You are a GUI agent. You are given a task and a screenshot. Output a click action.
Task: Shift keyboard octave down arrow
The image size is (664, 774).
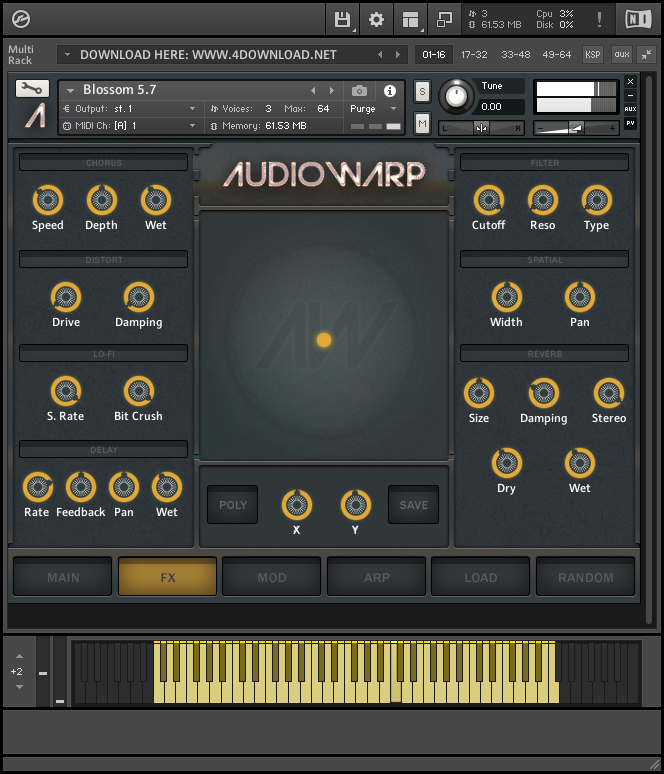pos(19,687)
